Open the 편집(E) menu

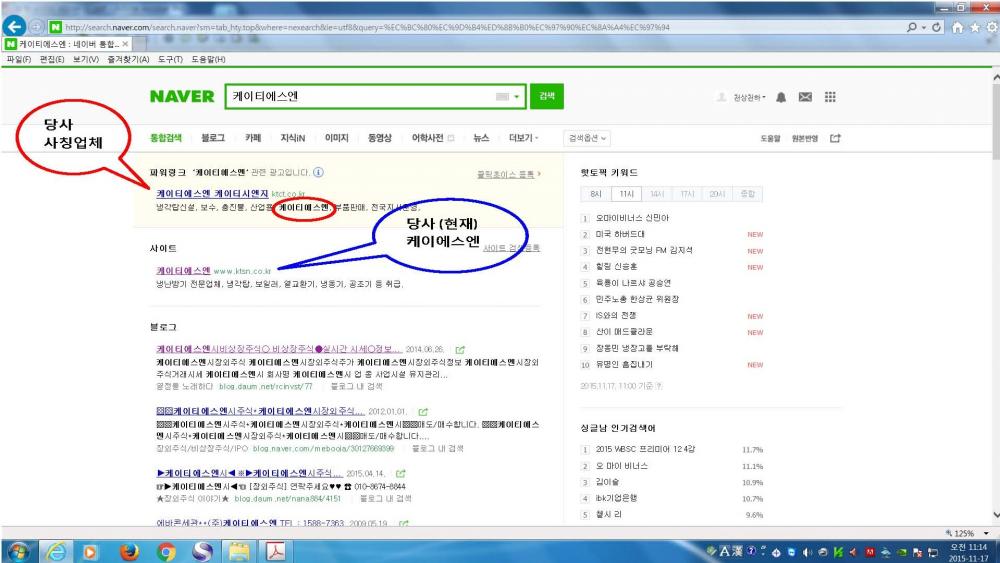[x=52, y=59]
